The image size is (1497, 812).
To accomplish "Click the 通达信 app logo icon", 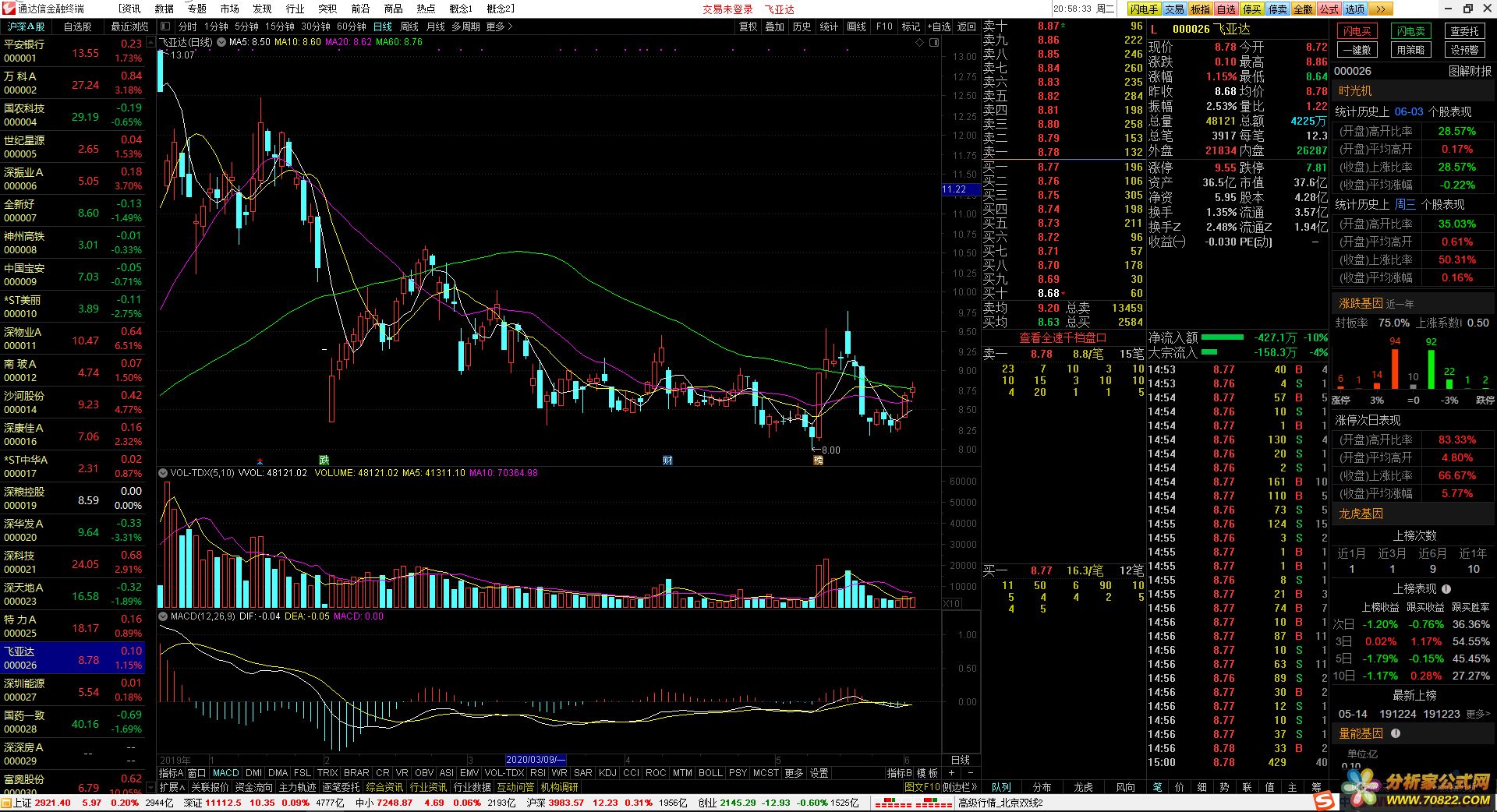I will click(x=9, y=9).
